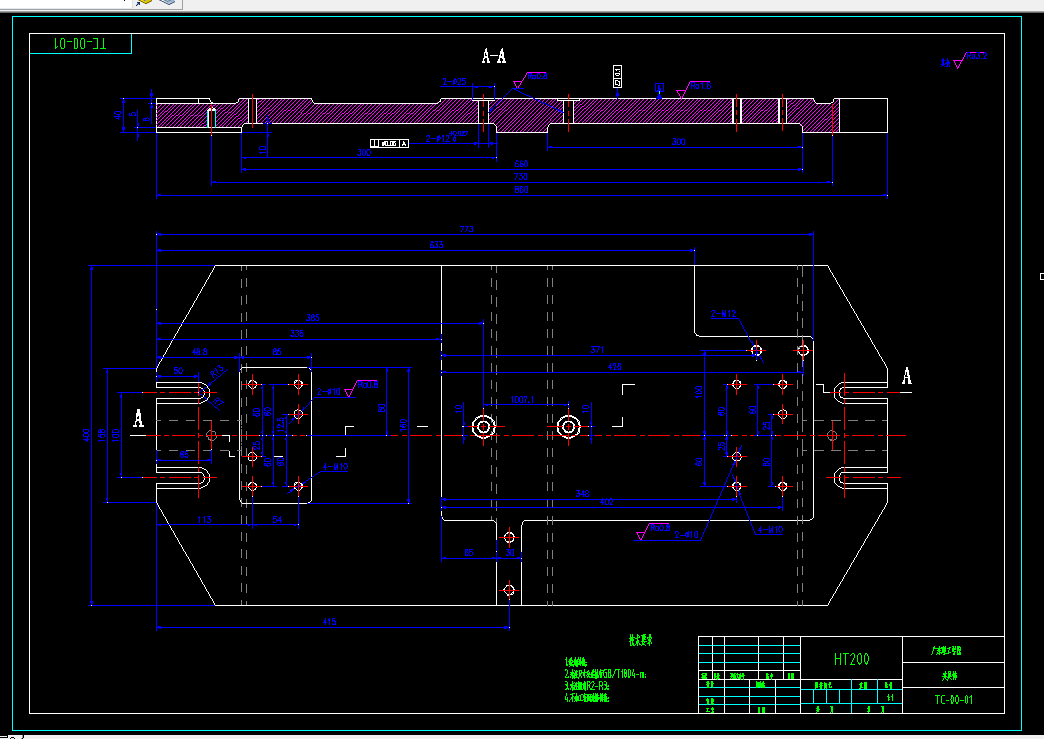Screen dimensions: 1044x739
Task: Click the 113 dimension text
Action: [204, 520]
